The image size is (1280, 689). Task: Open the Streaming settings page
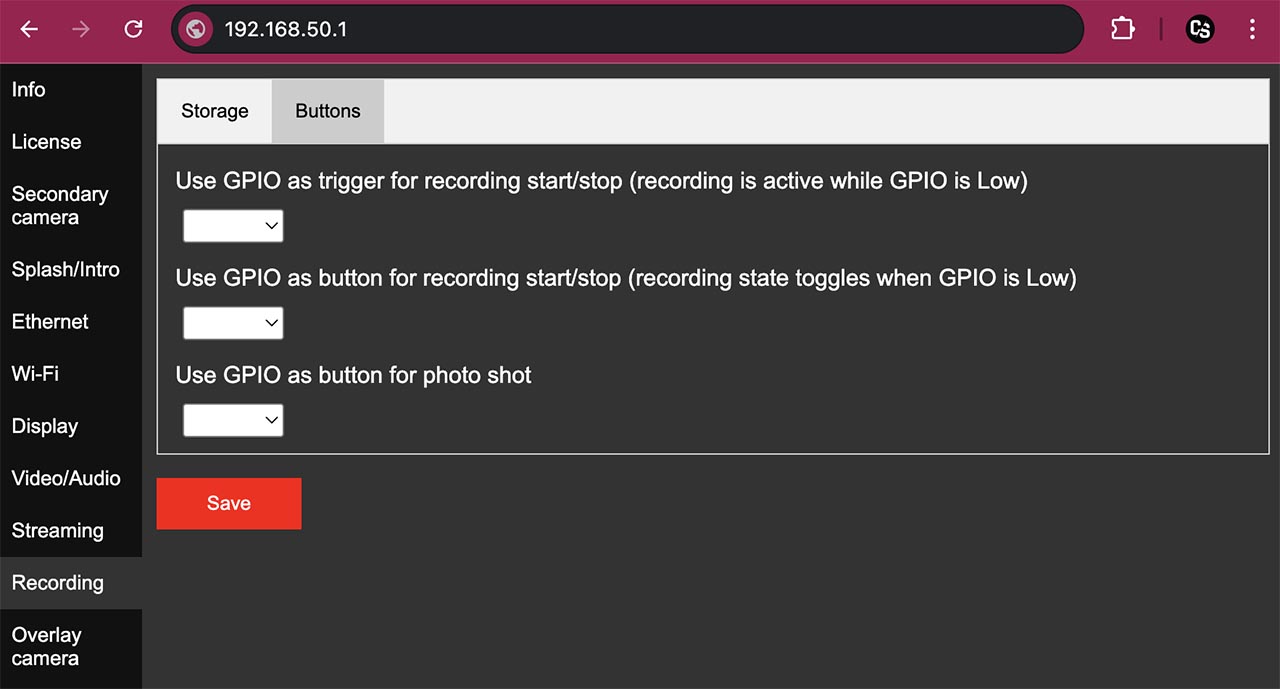[x=57, y=531]
